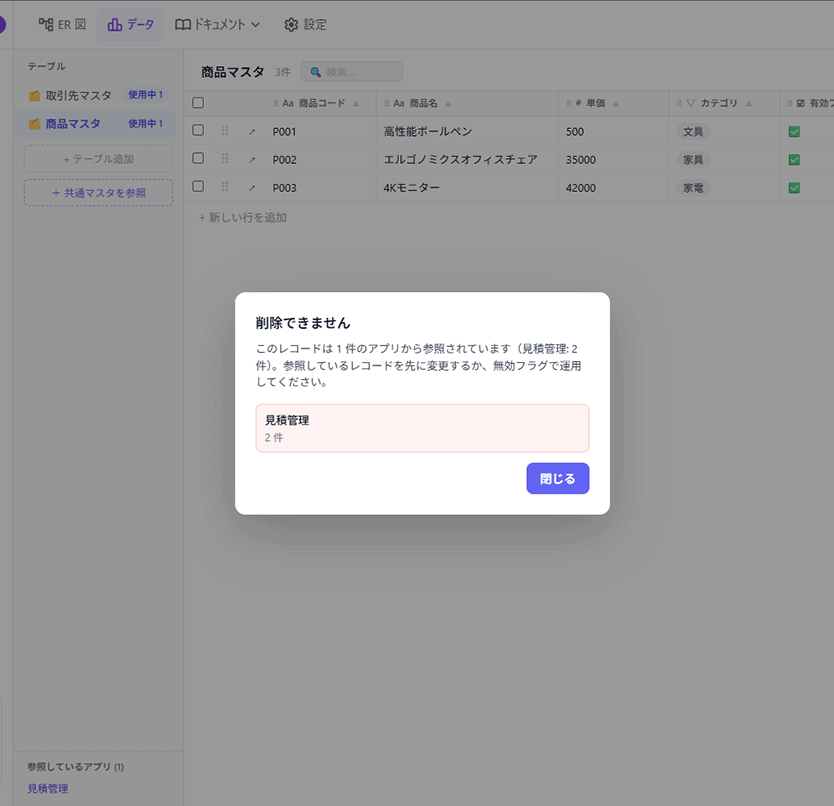834x806 pixels.
Task: Click the P001 product code cell
Action: click(321, 131)
